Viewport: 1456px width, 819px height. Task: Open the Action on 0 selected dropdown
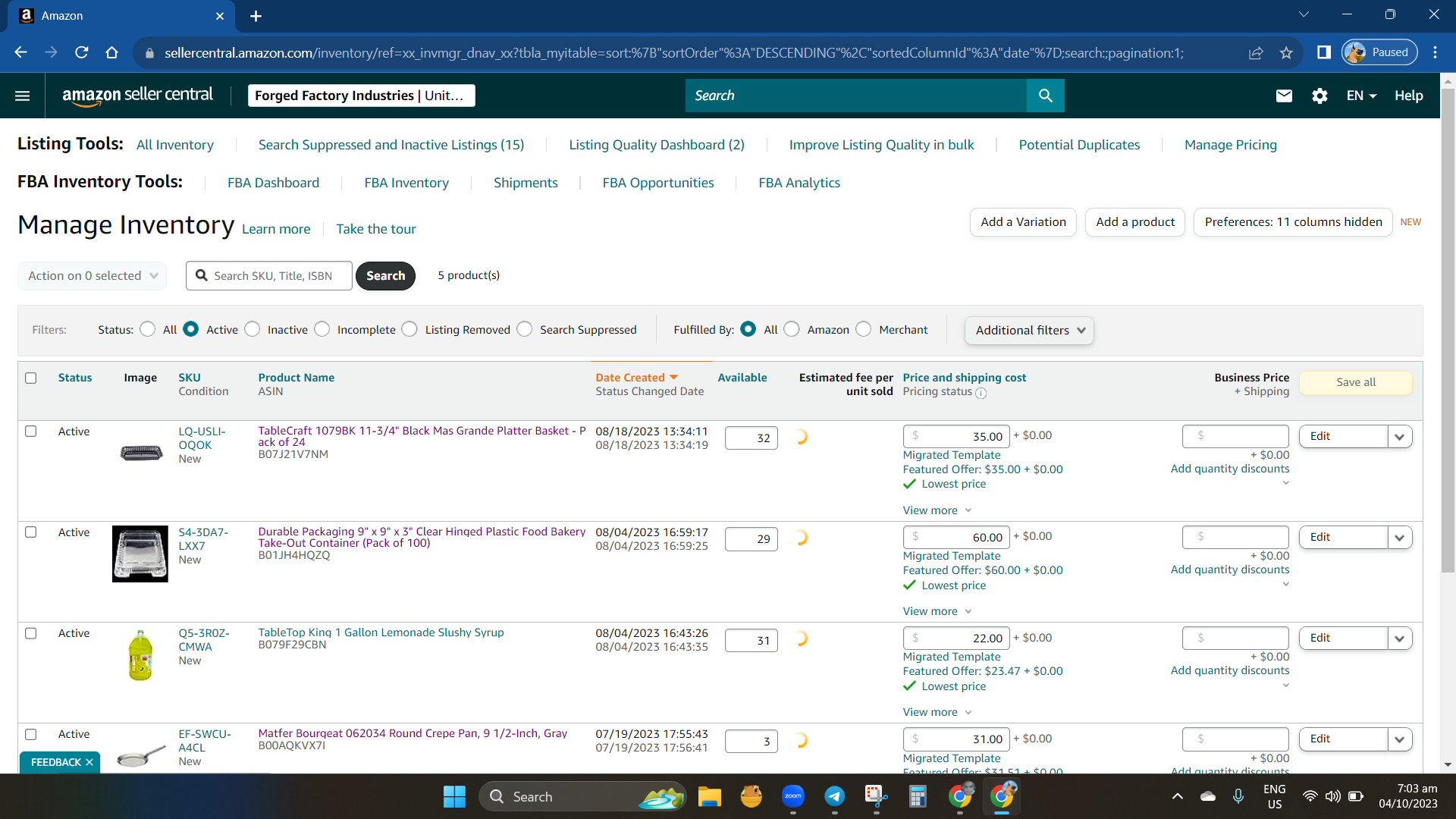click(92, 275)
